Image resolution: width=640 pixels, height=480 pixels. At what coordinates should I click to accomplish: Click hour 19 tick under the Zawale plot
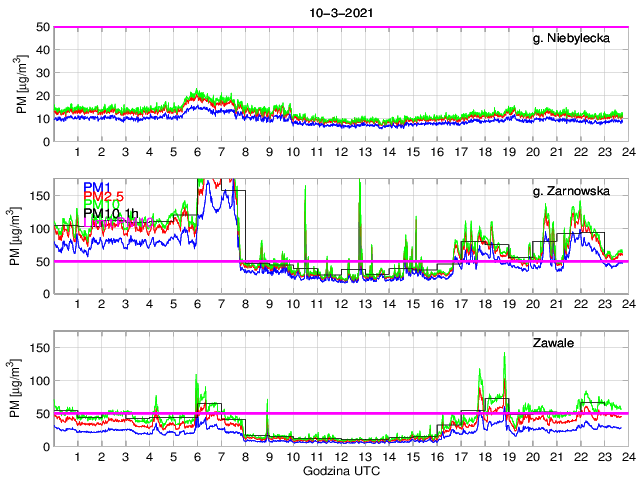(509, 457)
